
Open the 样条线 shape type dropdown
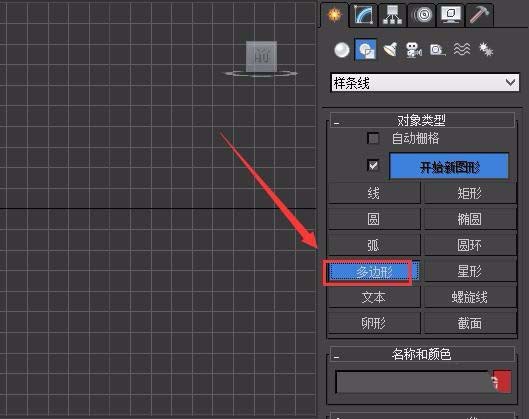tap(425, 83)
